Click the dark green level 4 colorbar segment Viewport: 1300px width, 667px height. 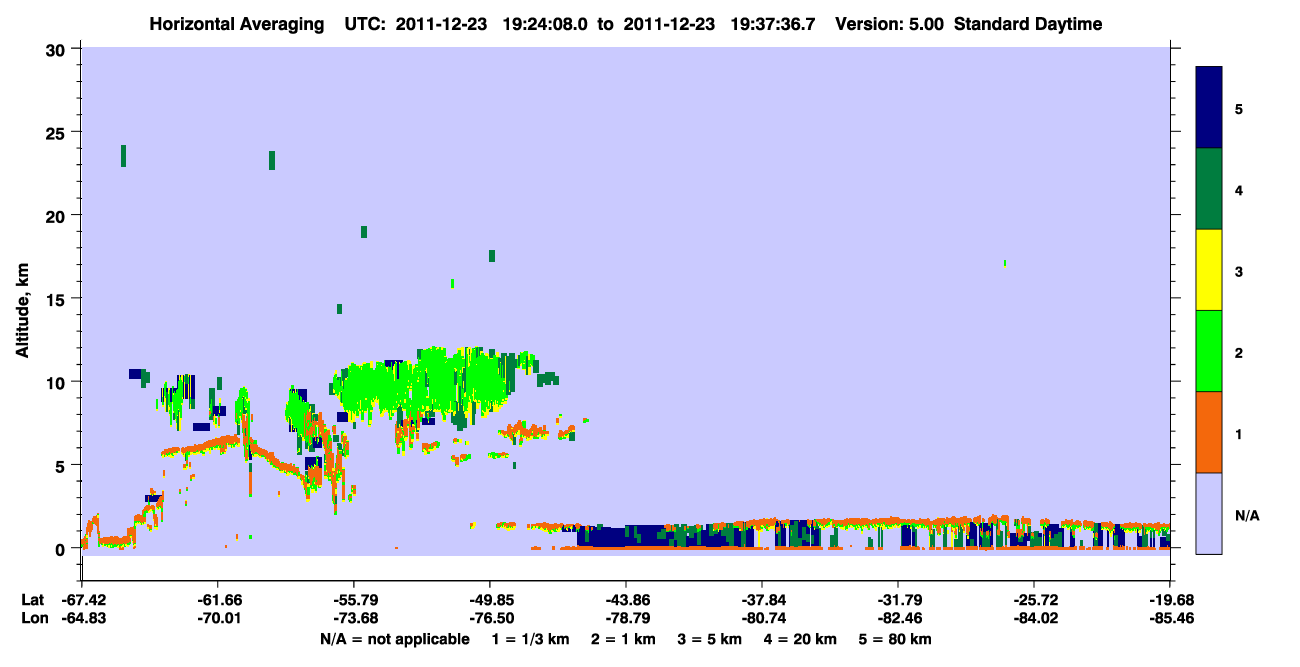(x=1209, y=189)
